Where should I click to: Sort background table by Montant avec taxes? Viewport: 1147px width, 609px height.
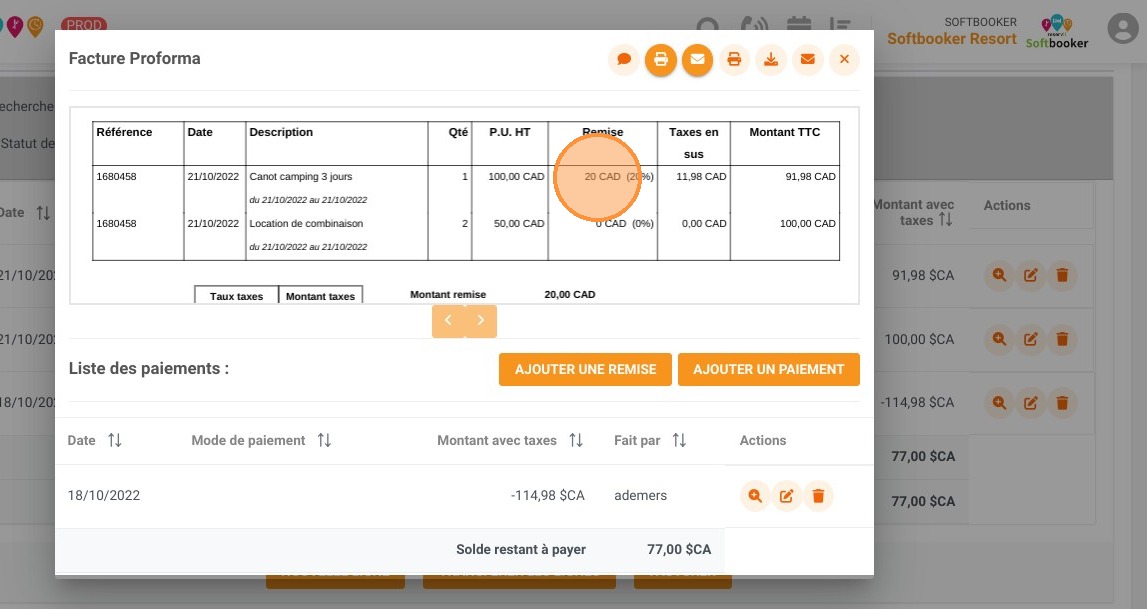point(946,220)
